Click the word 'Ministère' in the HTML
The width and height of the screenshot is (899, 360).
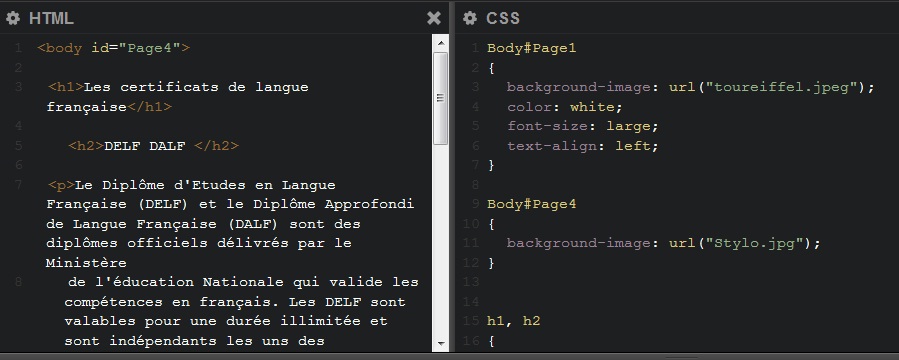[87, 263]
